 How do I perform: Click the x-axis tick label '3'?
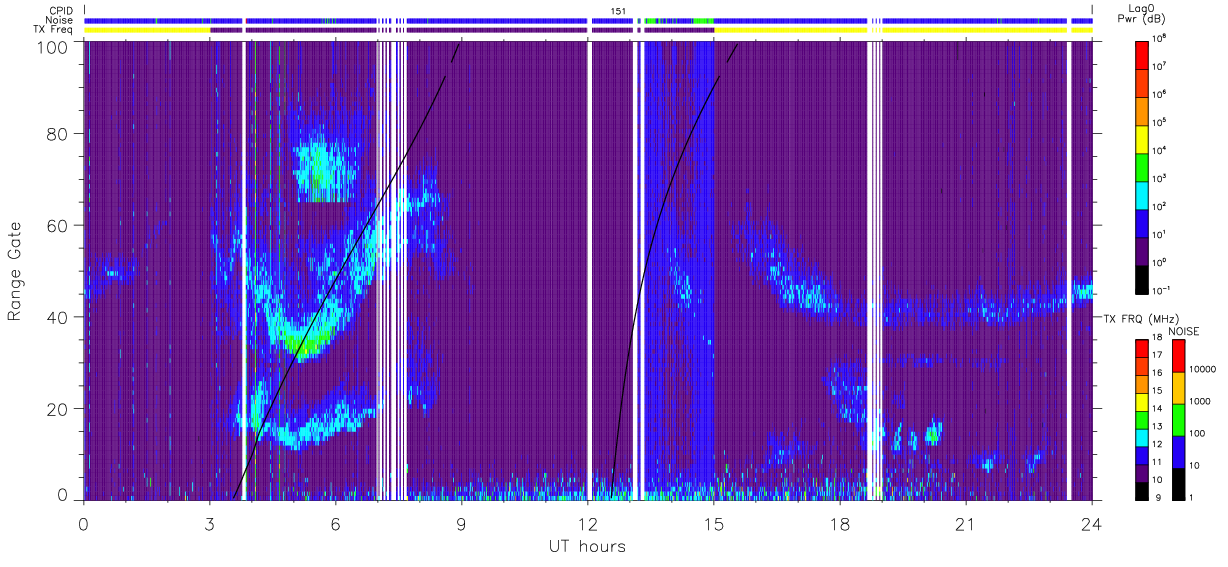coord(210,524)
